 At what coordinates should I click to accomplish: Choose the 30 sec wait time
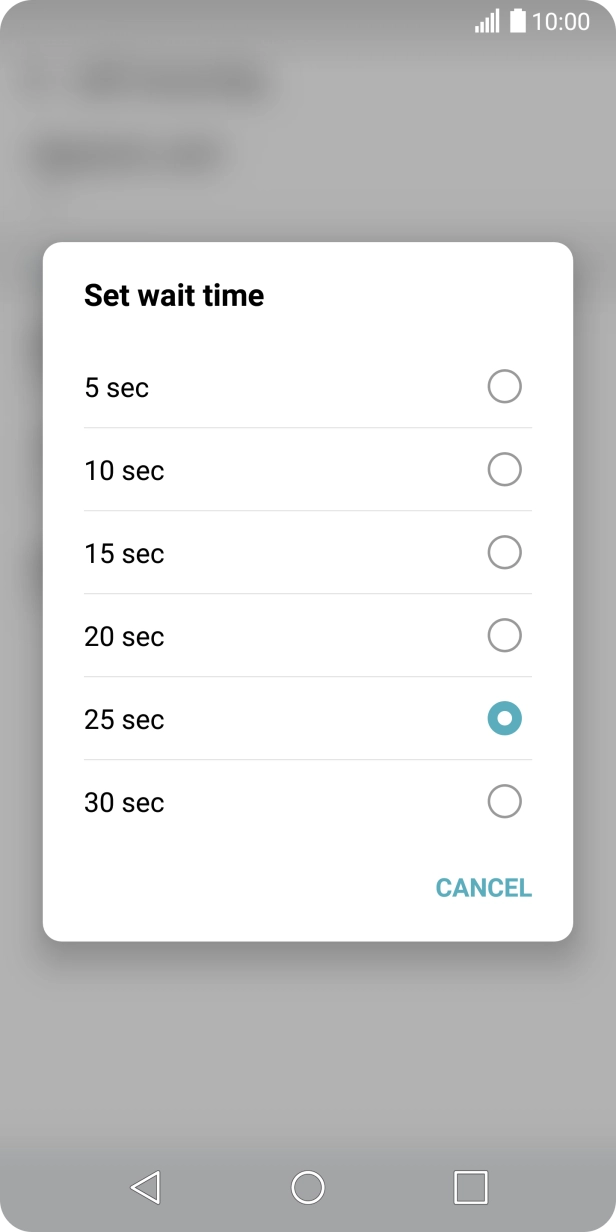[504, 801]
